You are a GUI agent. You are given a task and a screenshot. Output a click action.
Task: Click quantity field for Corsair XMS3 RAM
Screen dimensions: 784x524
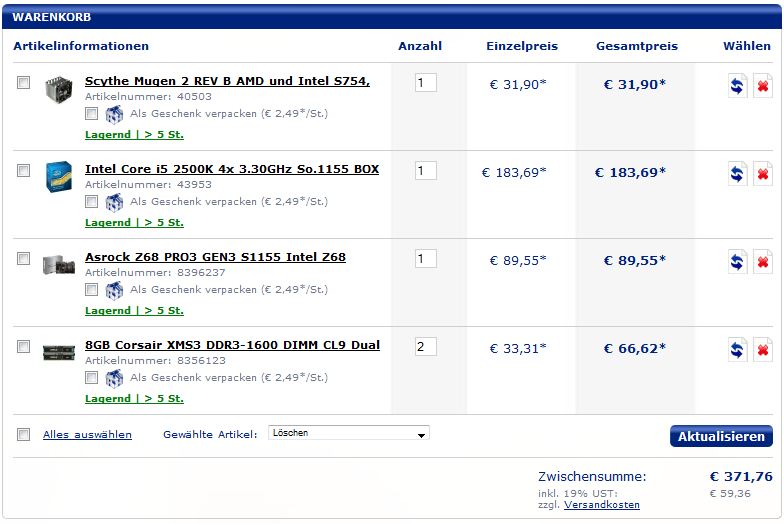pos(426,346)
